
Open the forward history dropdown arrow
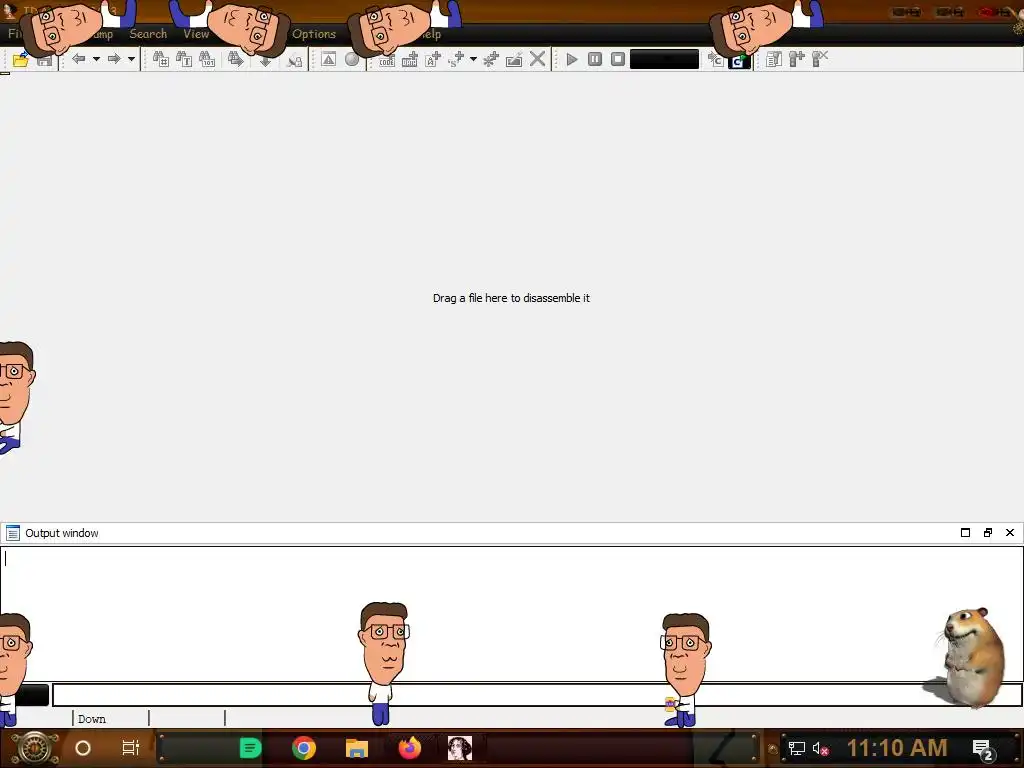[131, 59]
